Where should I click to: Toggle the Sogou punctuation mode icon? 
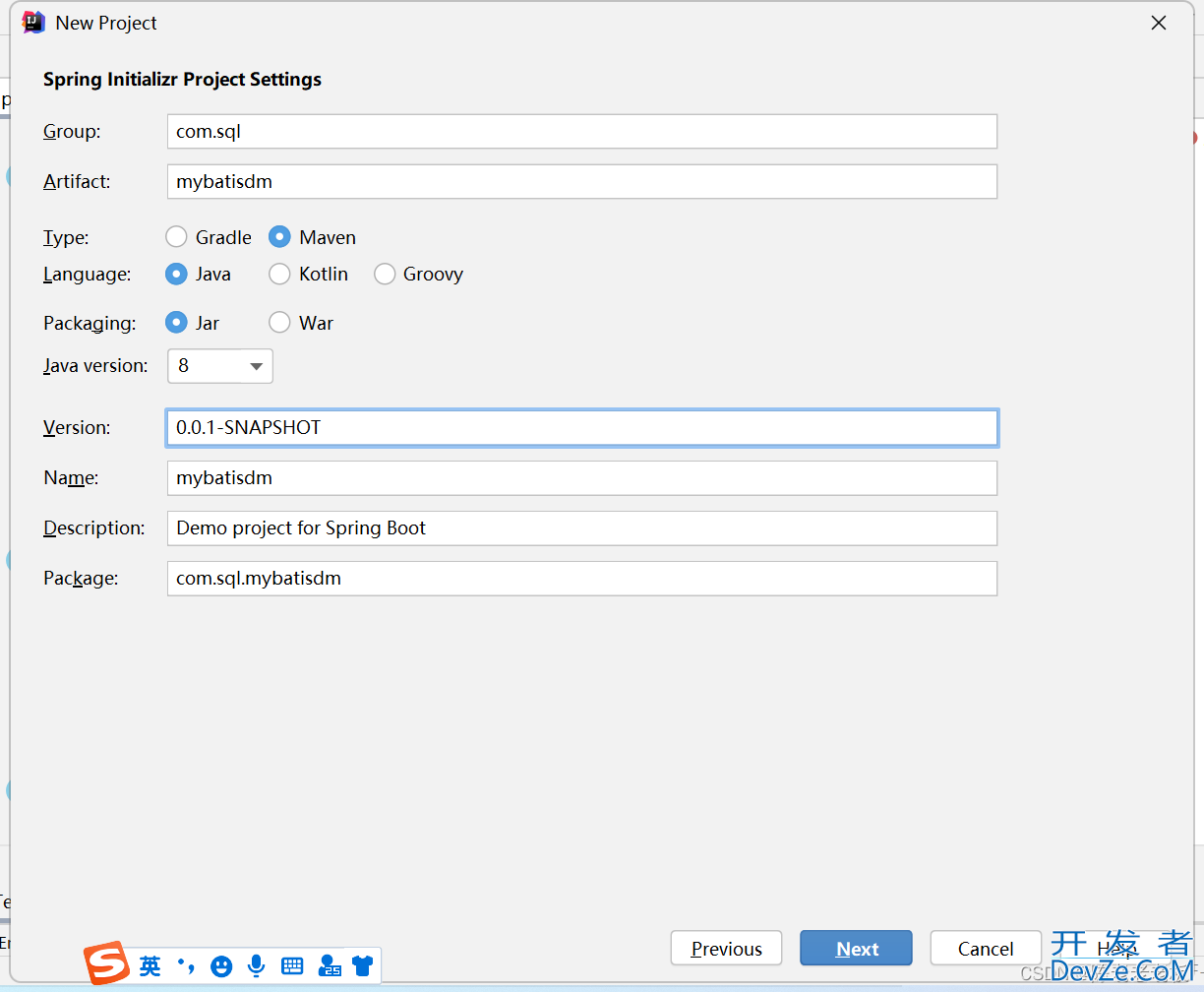pos(185,966)
